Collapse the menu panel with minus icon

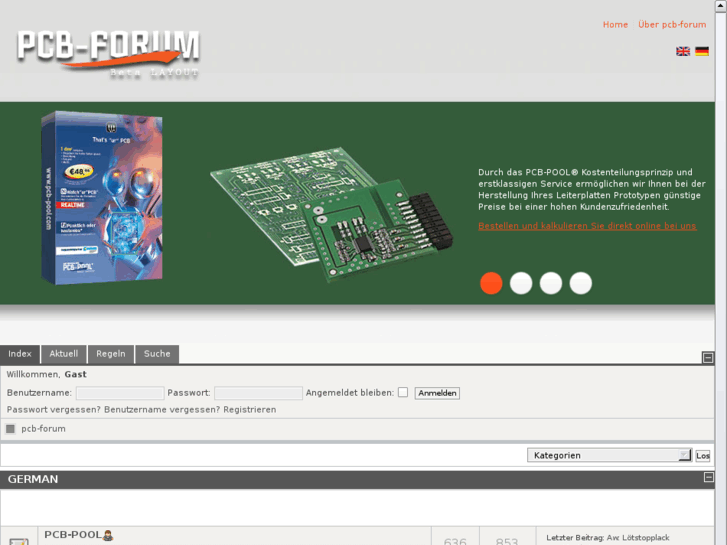click(708, 358)
